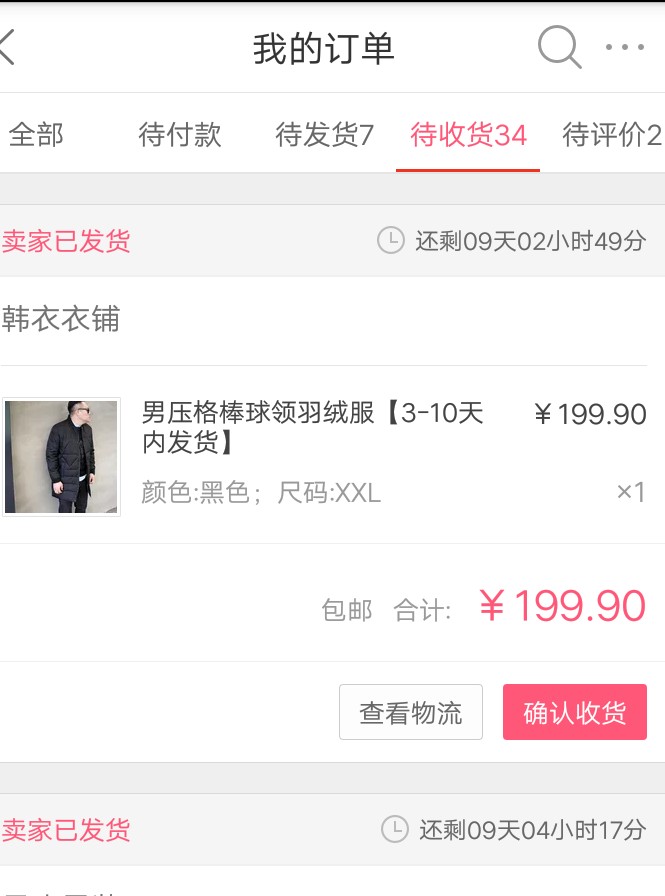Open the black down jacket product thumbnail
Image resolution: width=665 pixels, height=896 pixels.
61,457
